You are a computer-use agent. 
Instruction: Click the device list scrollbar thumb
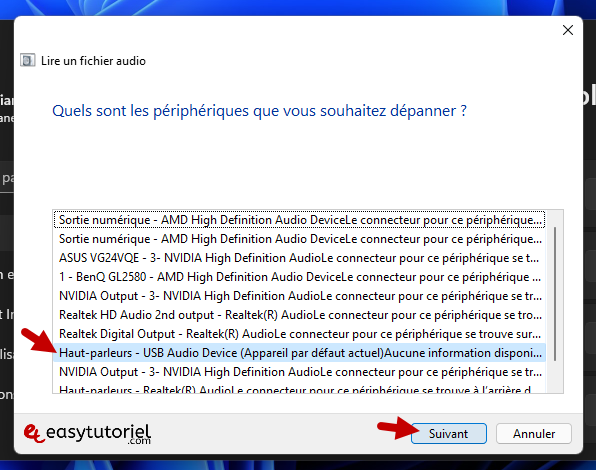tap(555, 294)
